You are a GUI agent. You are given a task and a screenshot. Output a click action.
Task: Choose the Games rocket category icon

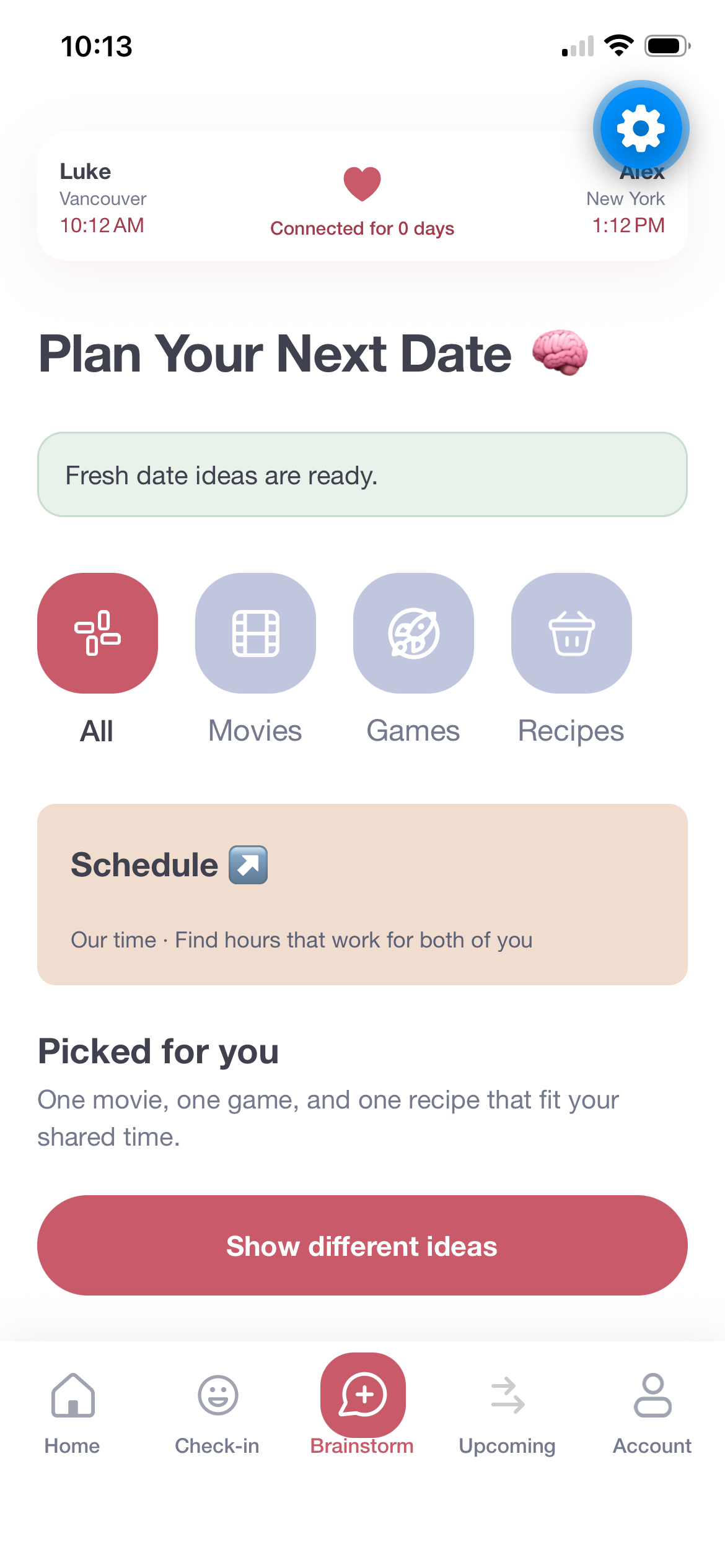pos(413,633)
